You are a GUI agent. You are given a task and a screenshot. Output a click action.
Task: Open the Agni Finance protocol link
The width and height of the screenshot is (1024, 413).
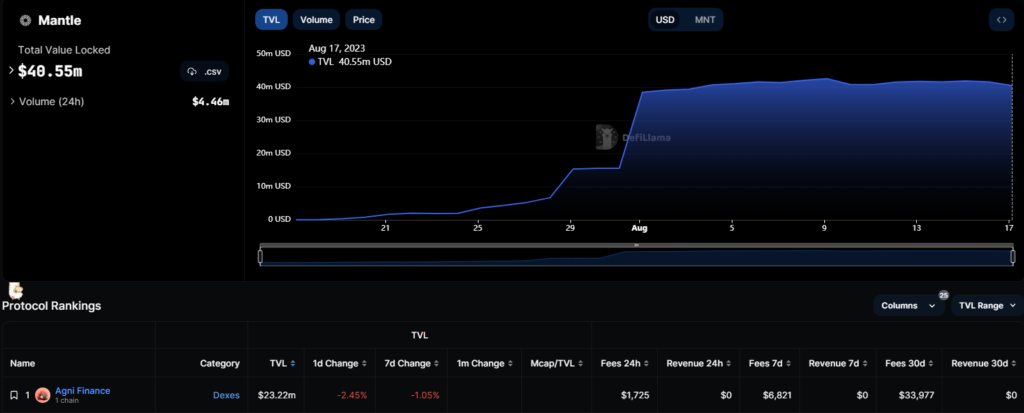tap(84, 390)
